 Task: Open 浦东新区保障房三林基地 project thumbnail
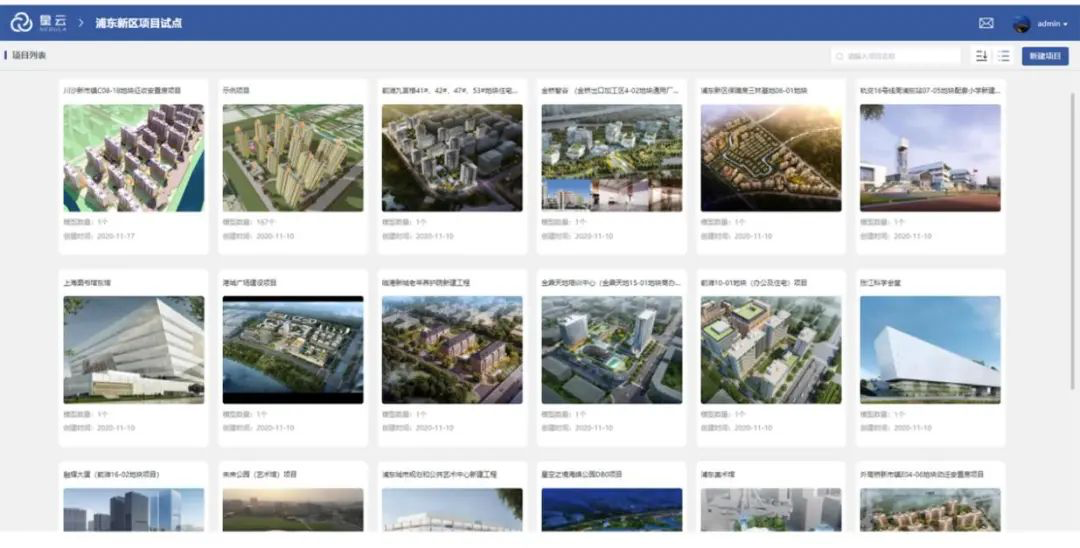point(771,158)
